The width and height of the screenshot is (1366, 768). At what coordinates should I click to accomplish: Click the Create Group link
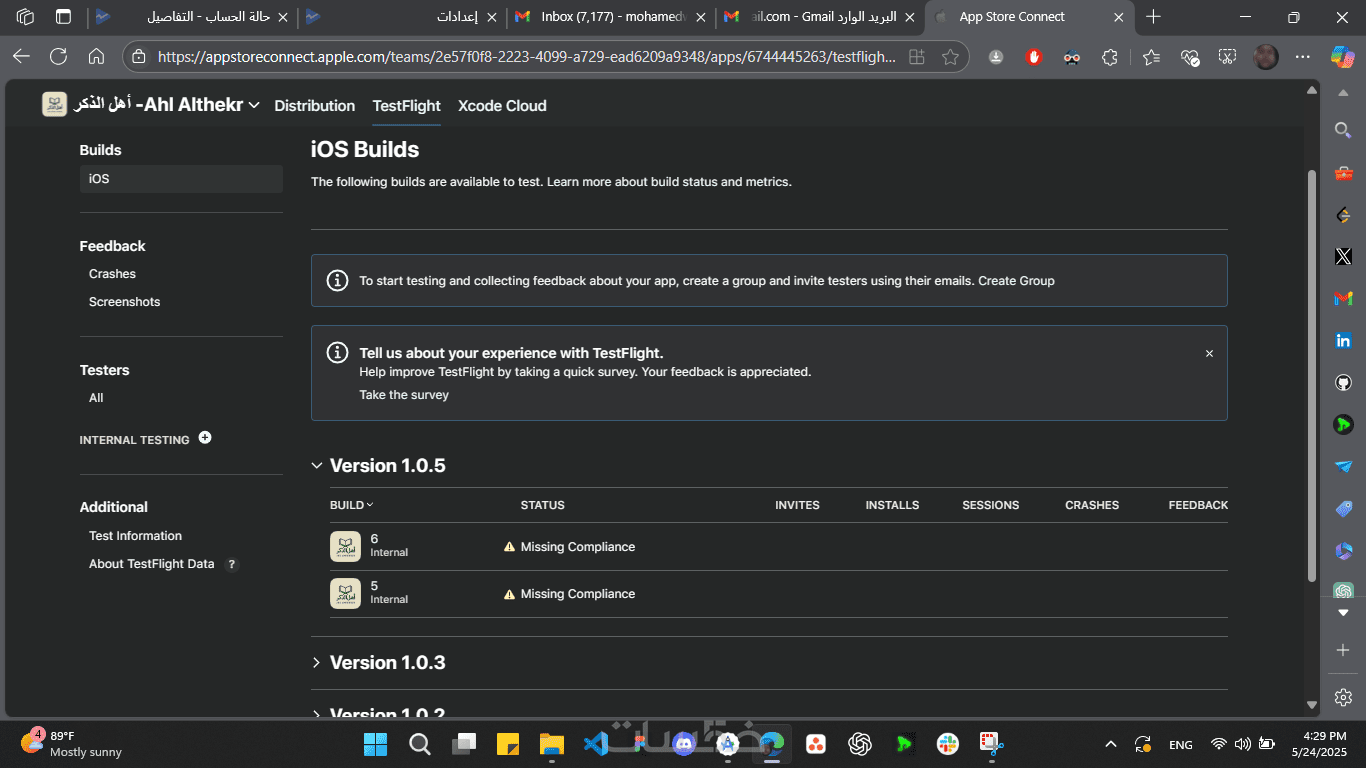point(1016,281)
